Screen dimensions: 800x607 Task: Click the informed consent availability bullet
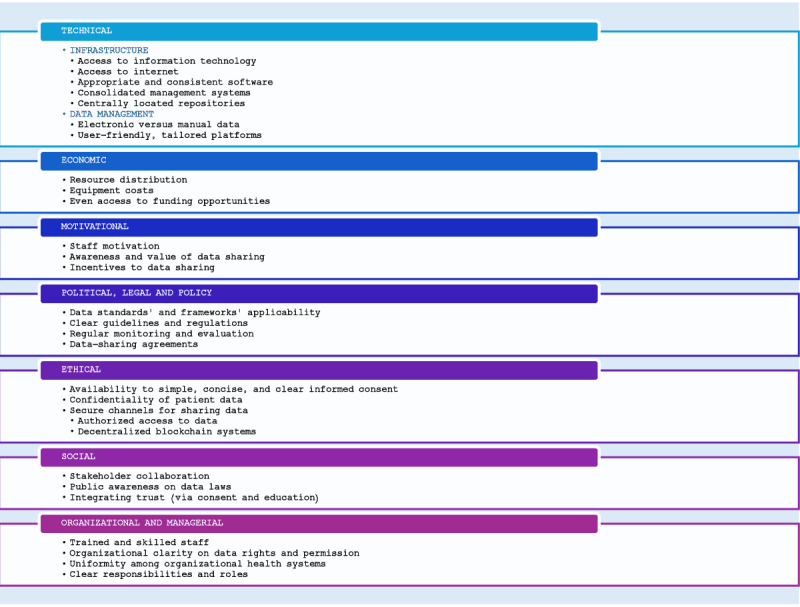coord(234,389)
